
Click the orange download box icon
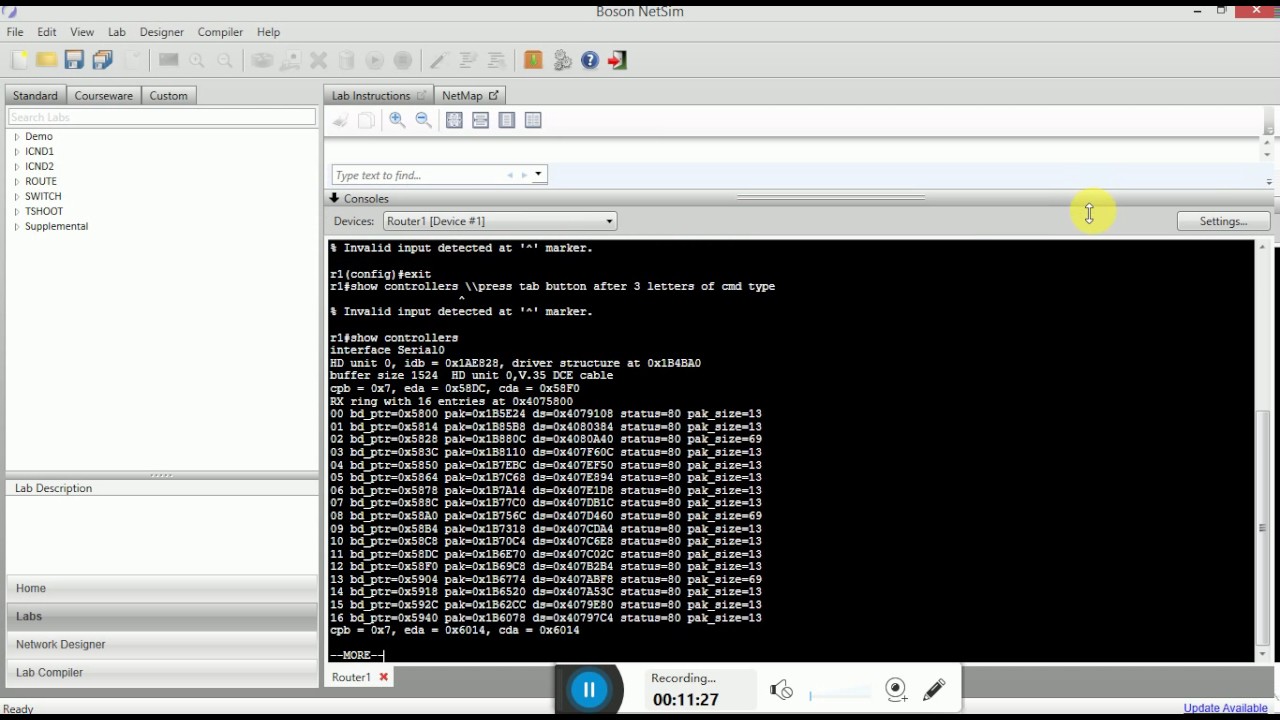[x=533, y=60]
